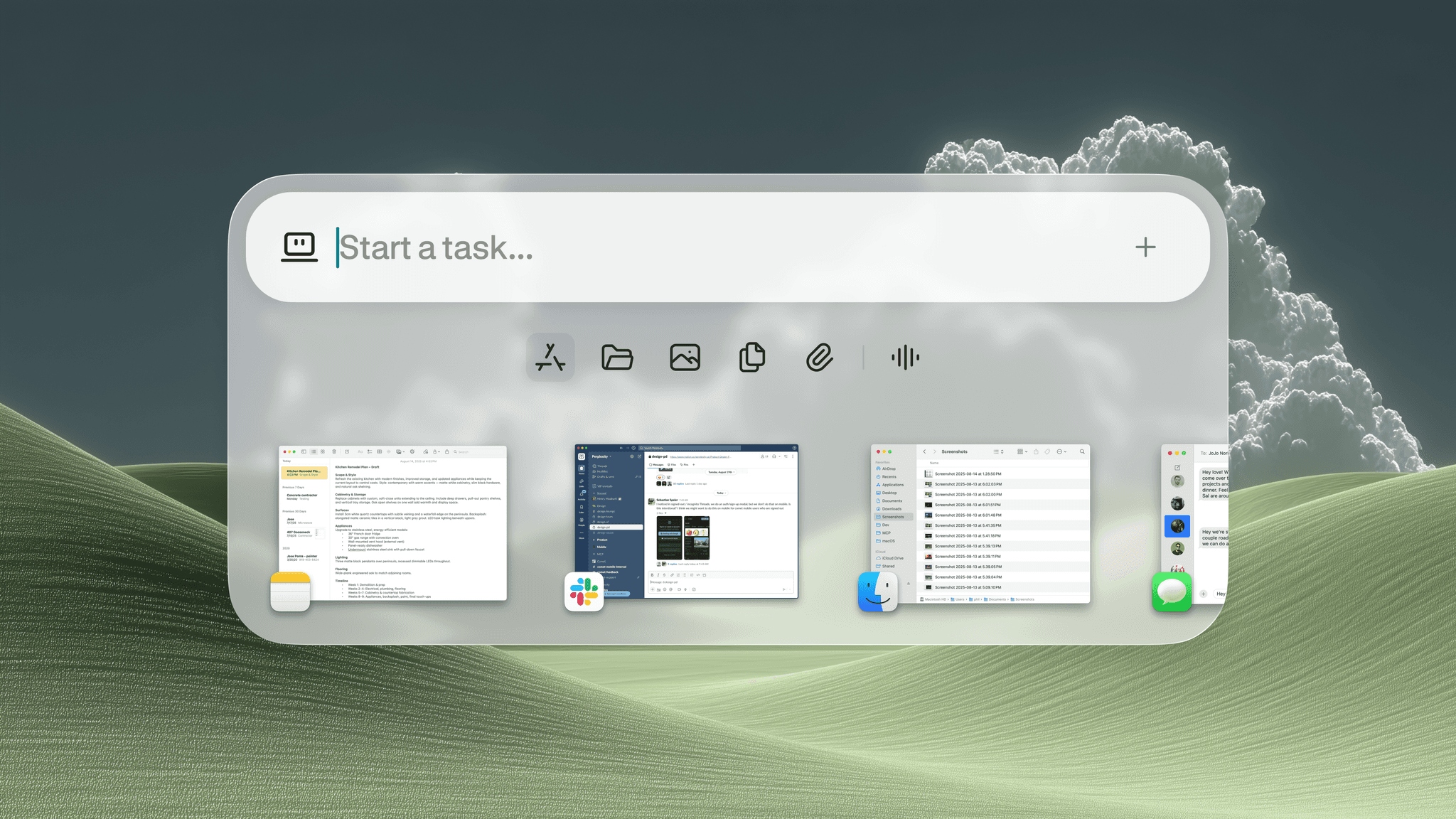Click the paperclip attachment icon in the launcher
The height and width of the screenshot is (819, 1456).
pos(819,358)
